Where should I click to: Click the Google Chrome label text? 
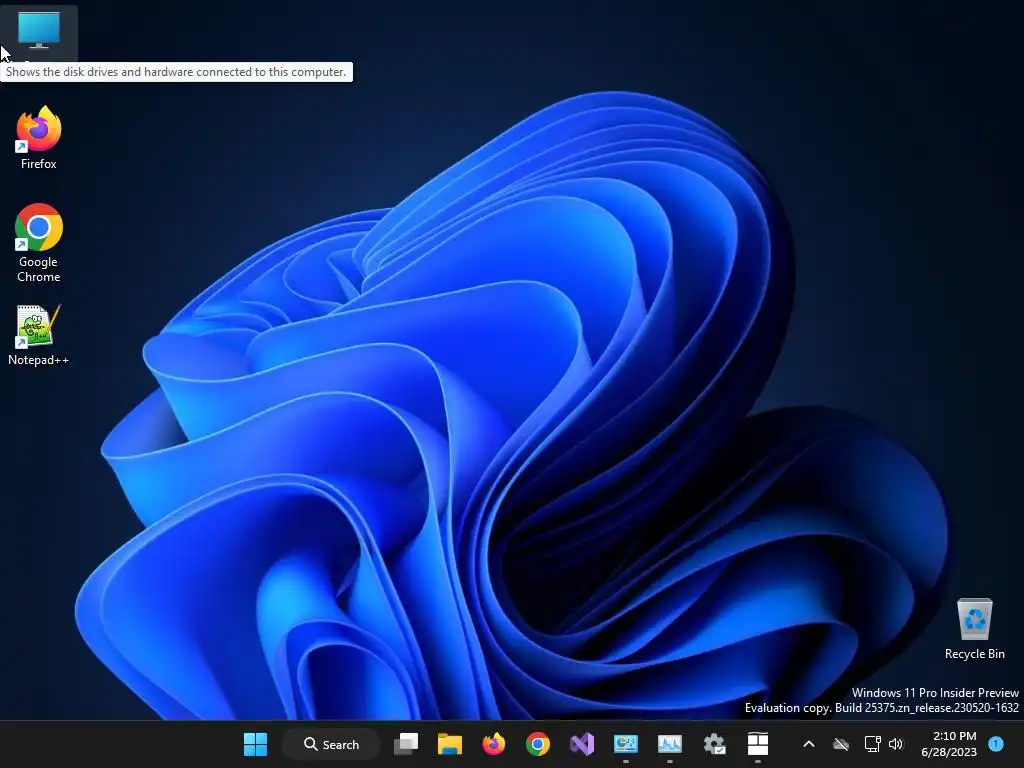coord(39,269)
